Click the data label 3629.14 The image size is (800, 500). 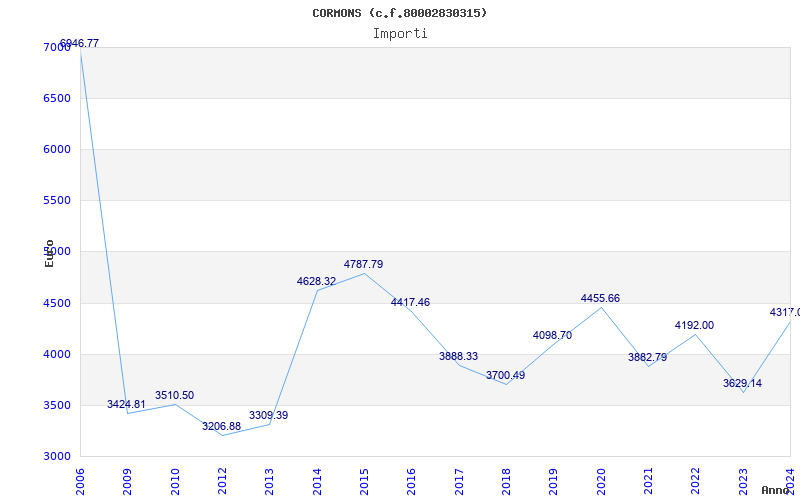tap(742, 383)
